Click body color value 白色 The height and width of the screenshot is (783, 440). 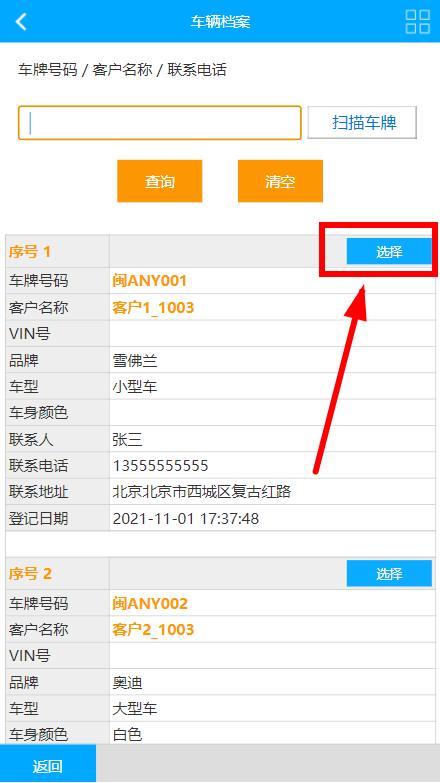(128, 735)
